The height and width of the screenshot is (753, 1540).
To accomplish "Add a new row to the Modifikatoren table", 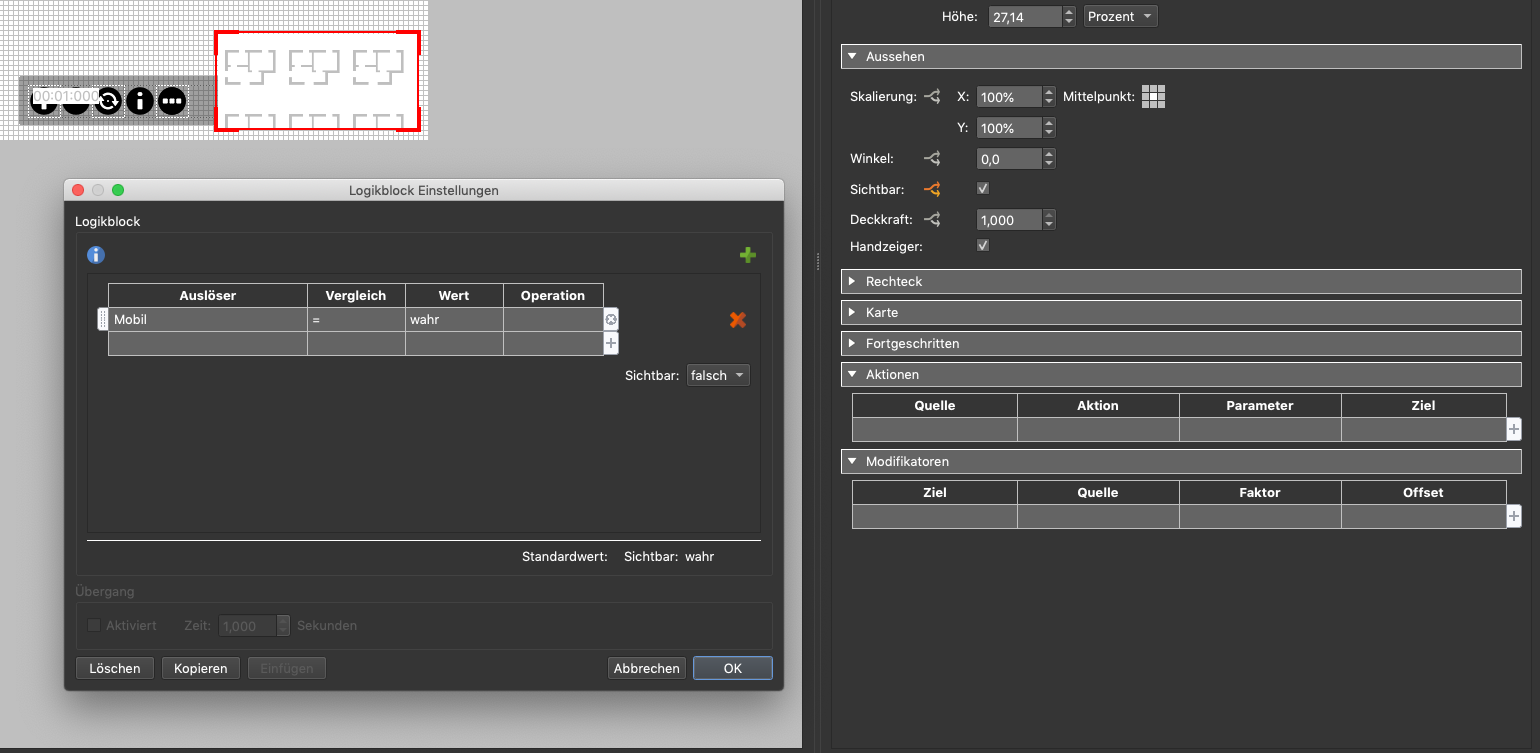I will coord(1514,517).
